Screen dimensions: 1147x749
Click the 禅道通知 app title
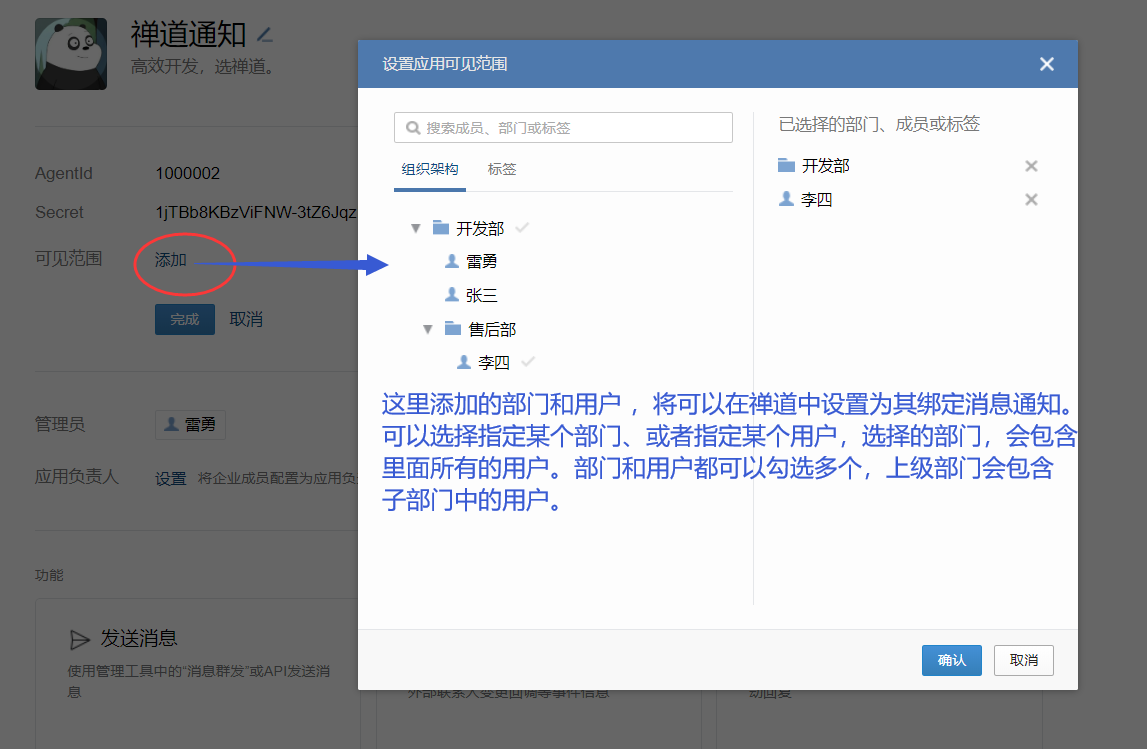pos(189,34)
